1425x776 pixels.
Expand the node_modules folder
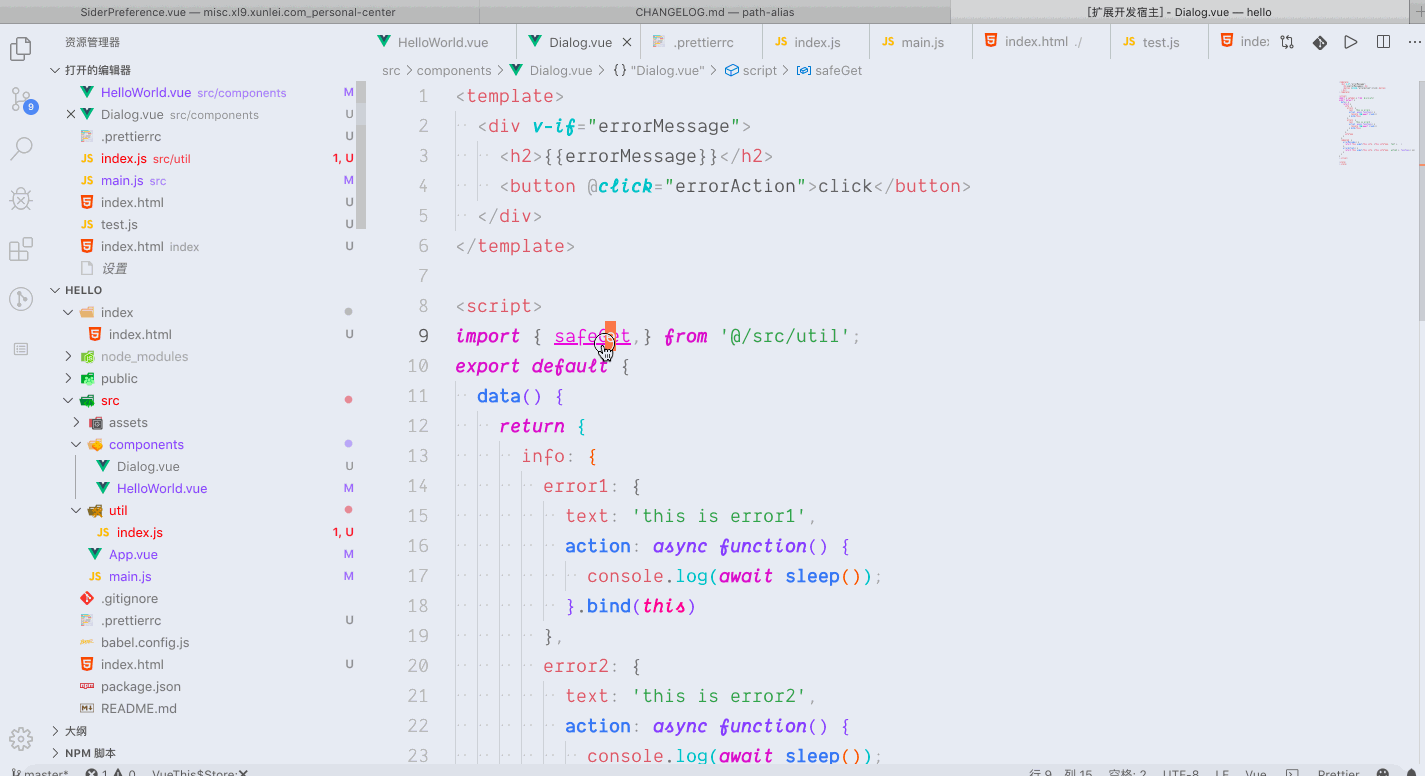click(x=69, y=356)
